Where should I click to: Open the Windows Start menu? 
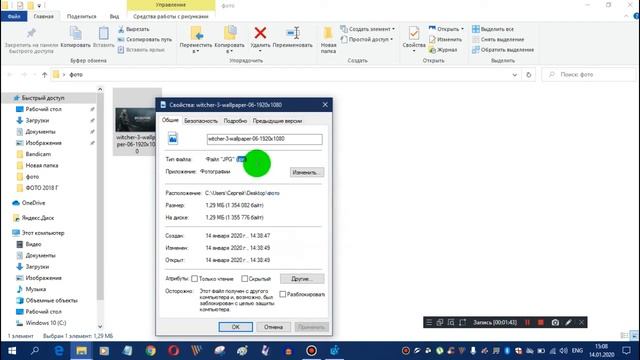(x=12, y=351)
